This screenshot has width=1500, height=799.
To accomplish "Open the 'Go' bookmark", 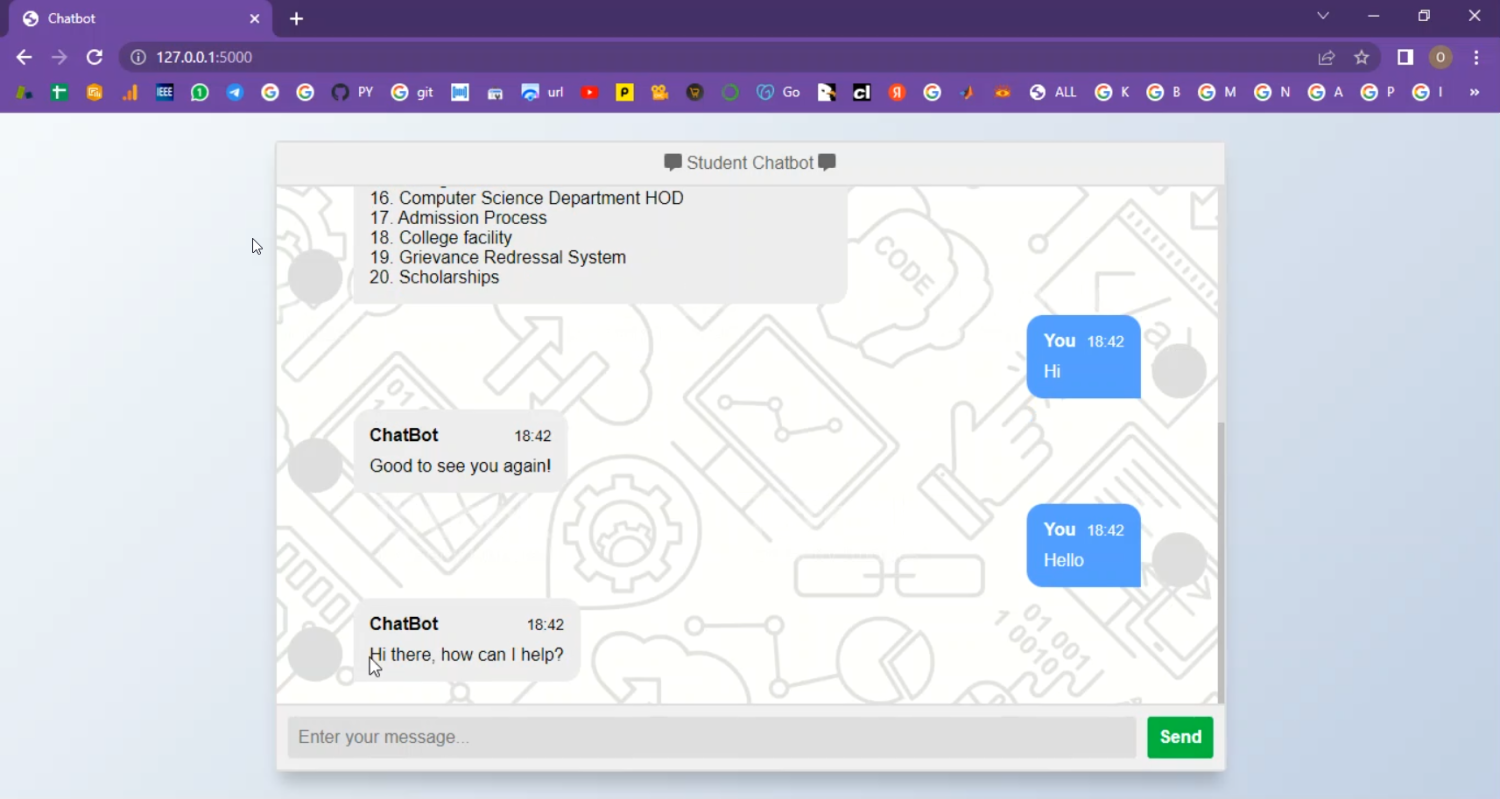I will [778, 92].
